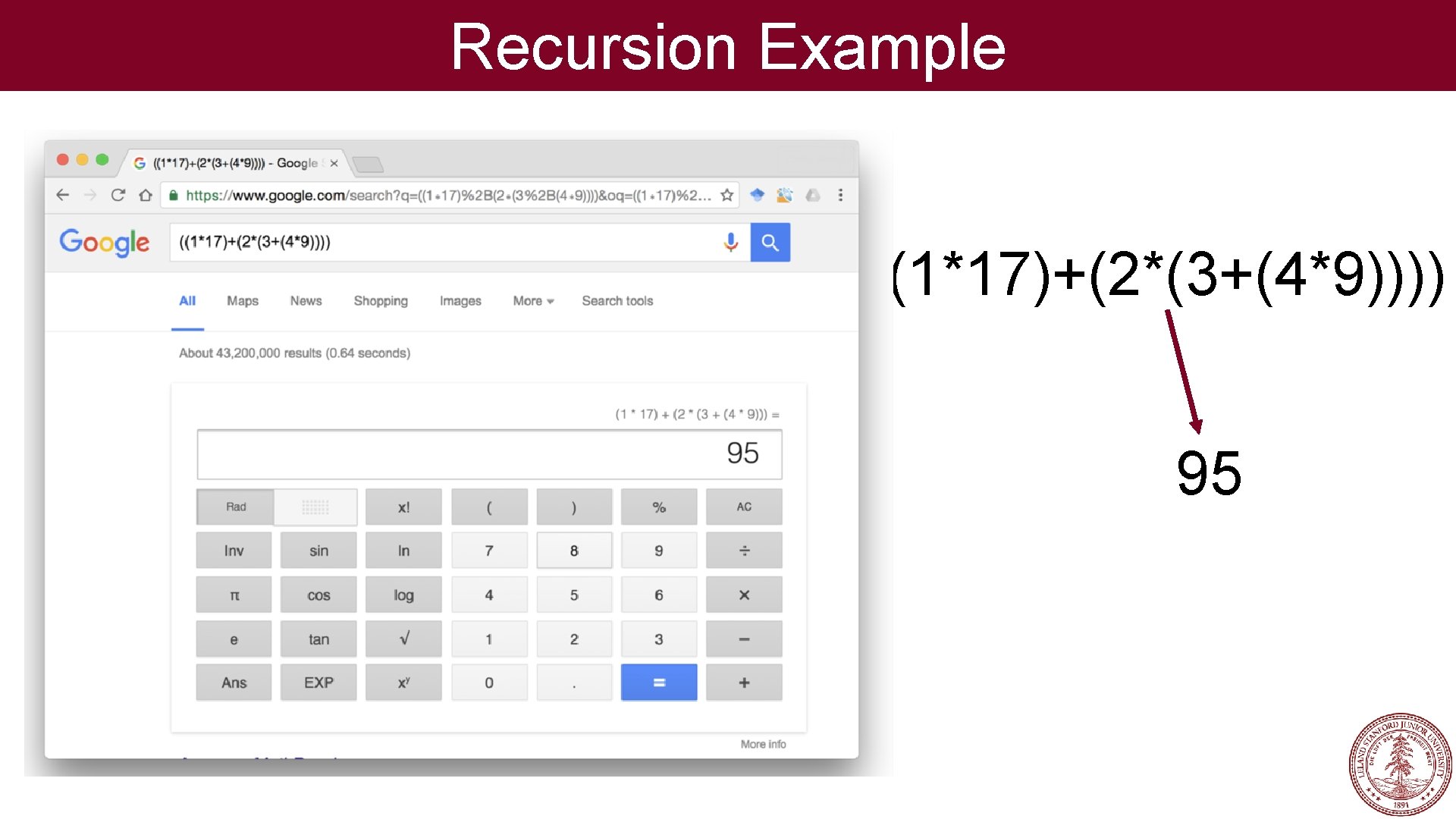Click the three-dot menu icon in Chrome
The width and height of the screenshot is (1456, 819).
coord(840,195)
